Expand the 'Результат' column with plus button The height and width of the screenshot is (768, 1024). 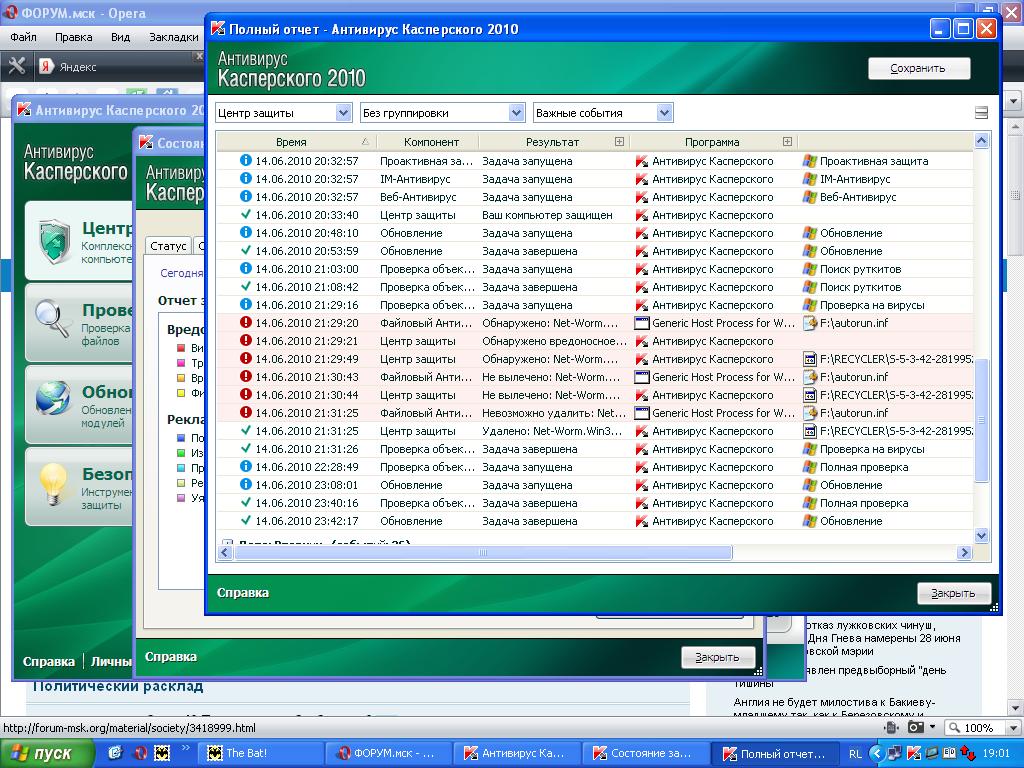(619, 142)
